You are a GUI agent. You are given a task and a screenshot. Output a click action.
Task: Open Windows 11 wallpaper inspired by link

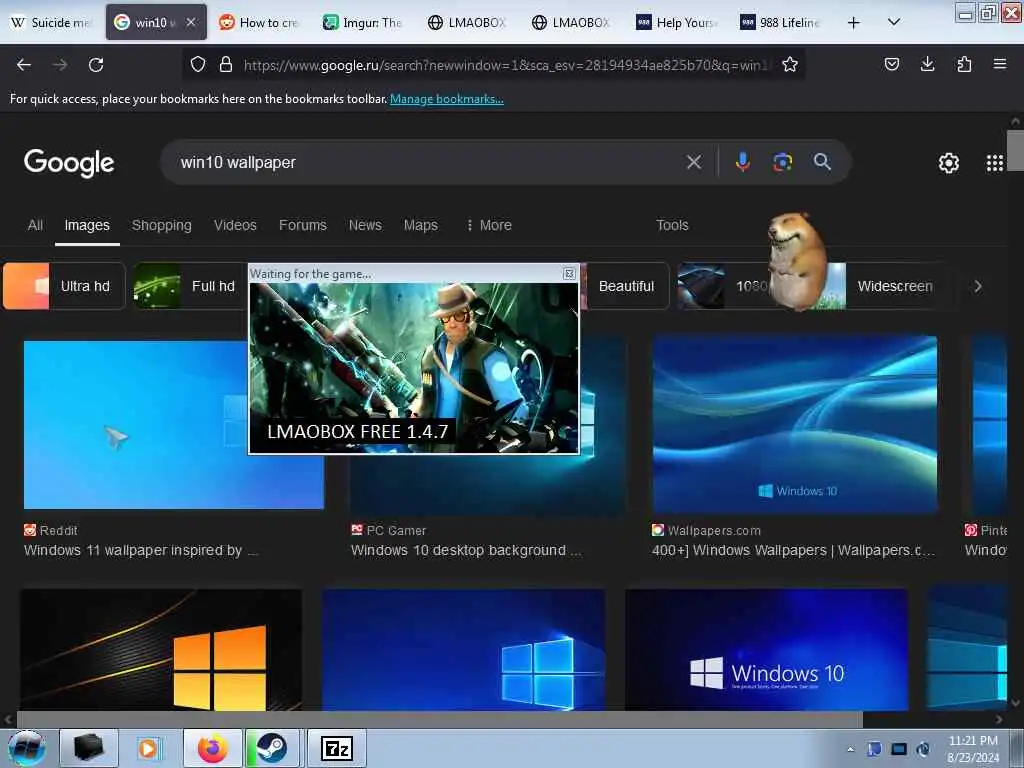(141, 551)
